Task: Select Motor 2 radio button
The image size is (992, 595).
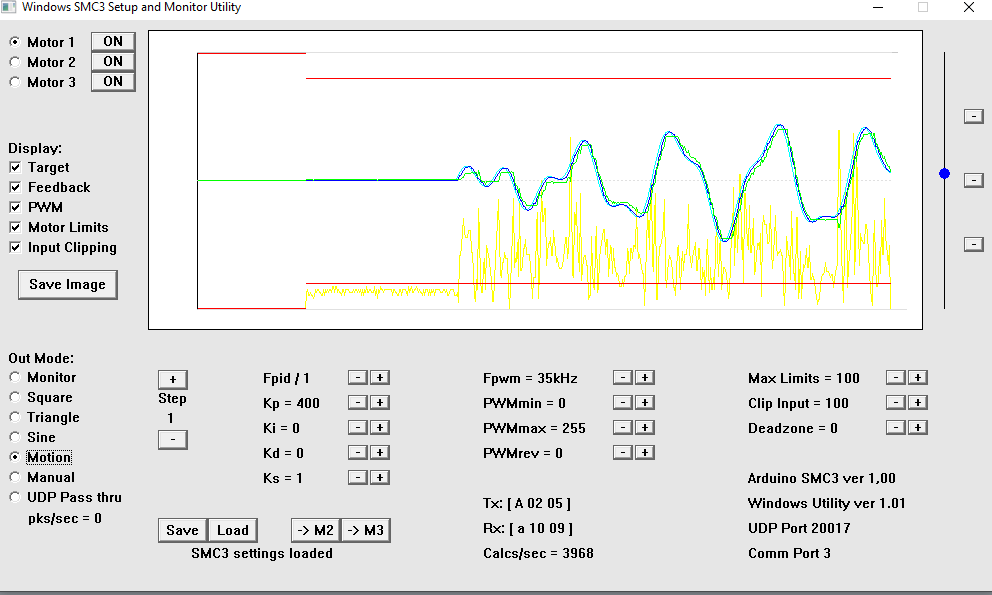Action: [15, 62]
